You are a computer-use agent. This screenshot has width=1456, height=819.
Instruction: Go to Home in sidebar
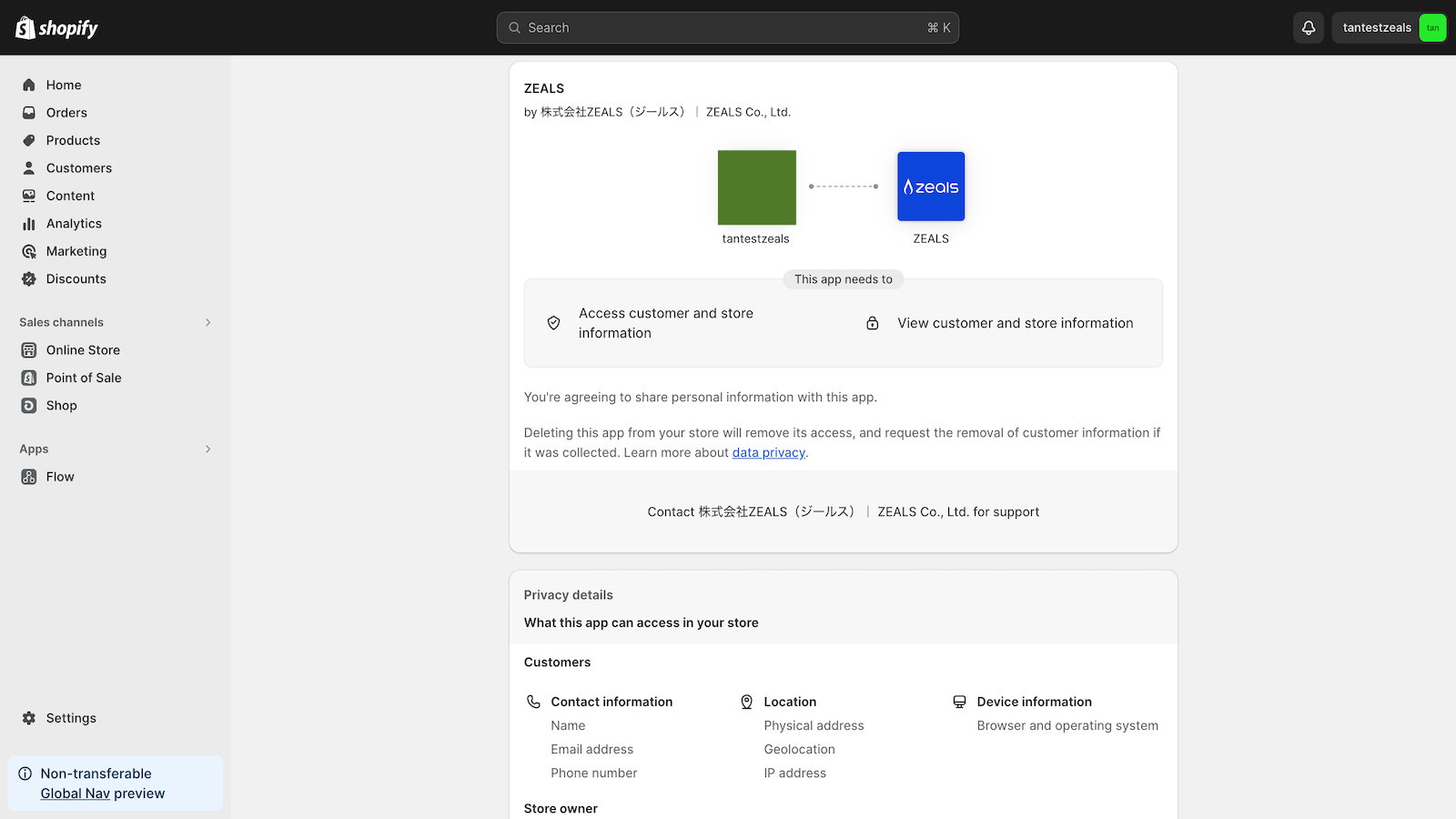(64, 85)
